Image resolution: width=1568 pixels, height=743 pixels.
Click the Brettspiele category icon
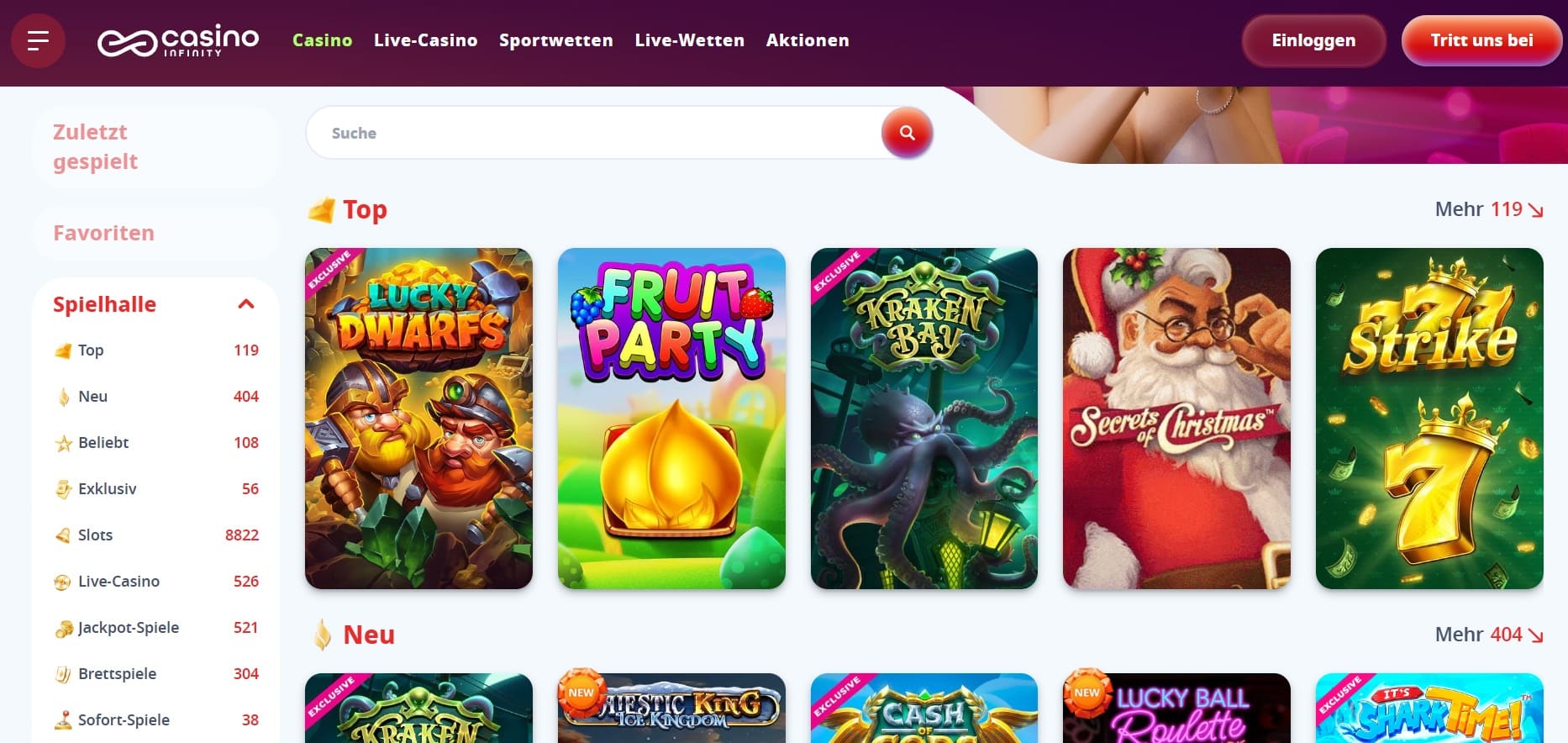(63, 674)
